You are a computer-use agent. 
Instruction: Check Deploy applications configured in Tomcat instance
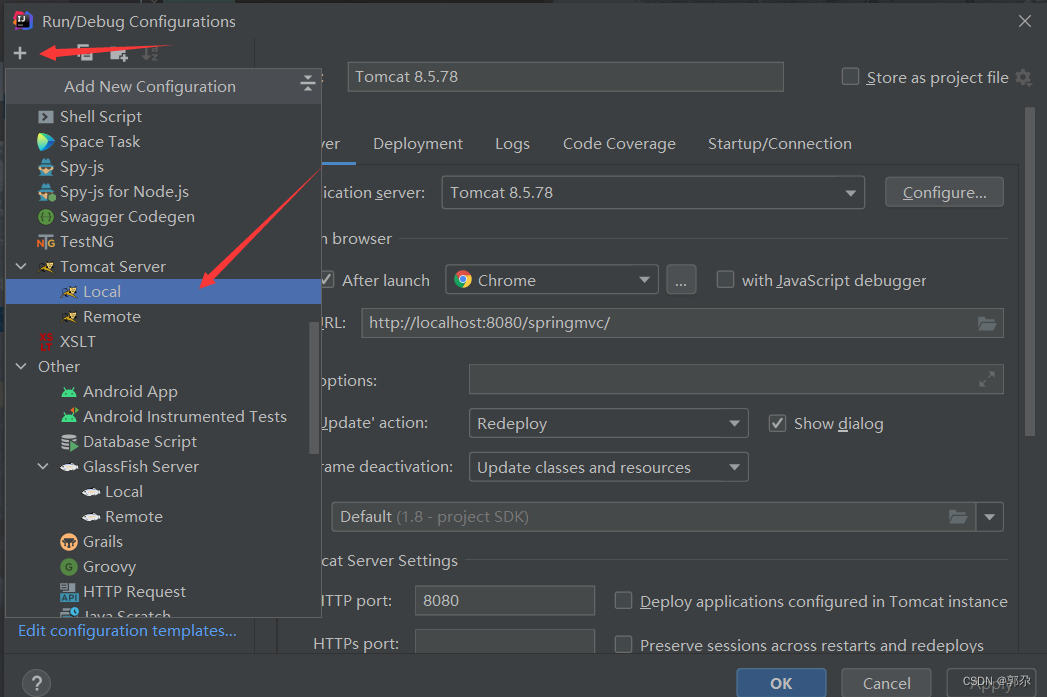point(623,600)
